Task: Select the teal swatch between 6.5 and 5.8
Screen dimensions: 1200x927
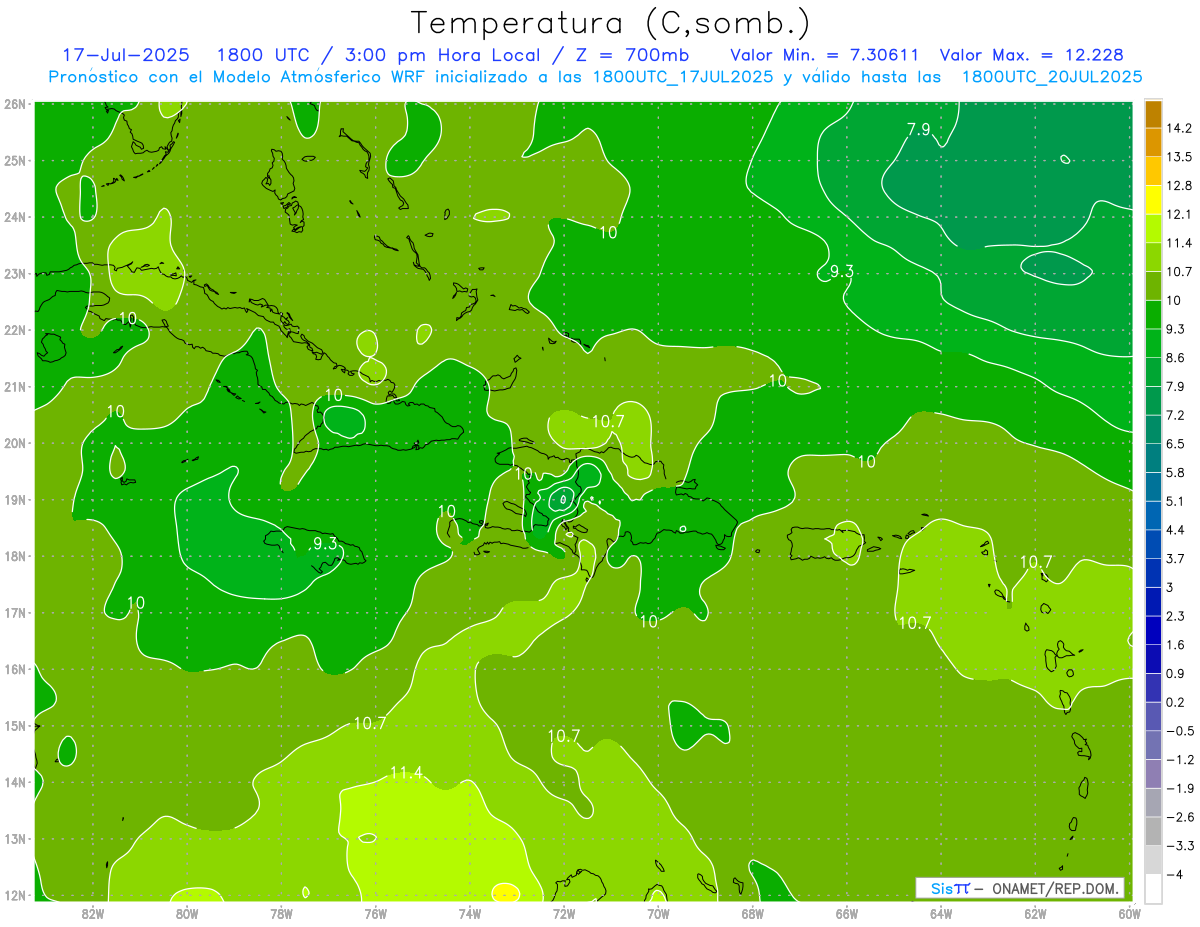Action: pyautogui.click(x=1153, y=457)
